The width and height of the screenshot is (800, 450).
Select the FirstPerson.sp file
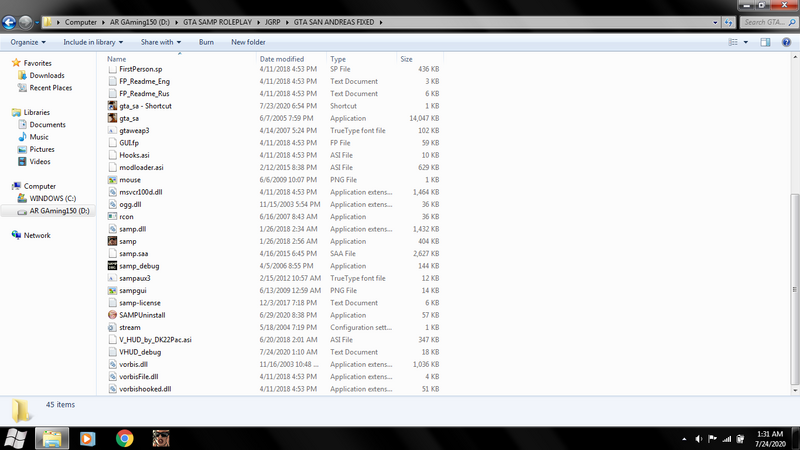[x=140, y=69]
